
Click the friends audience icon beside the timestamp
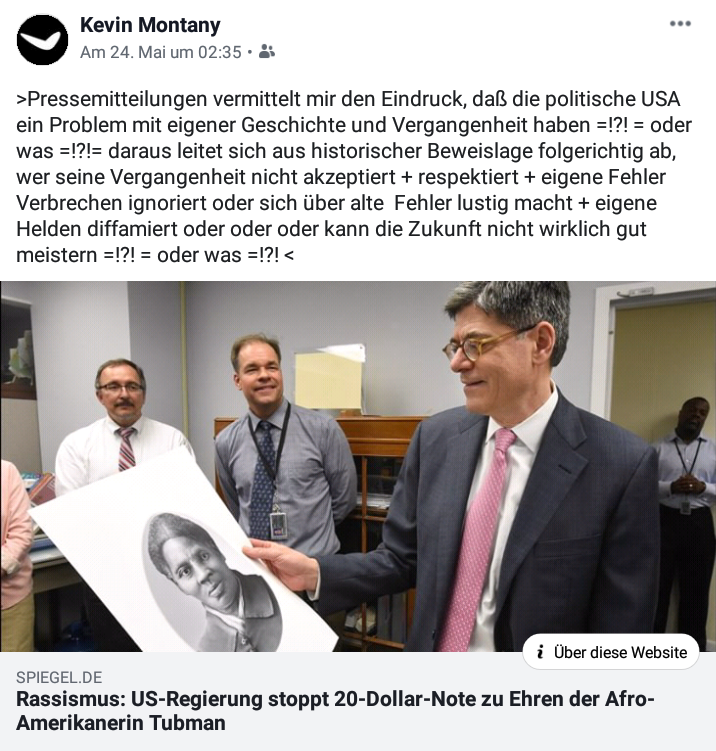[x=267, y=51]
